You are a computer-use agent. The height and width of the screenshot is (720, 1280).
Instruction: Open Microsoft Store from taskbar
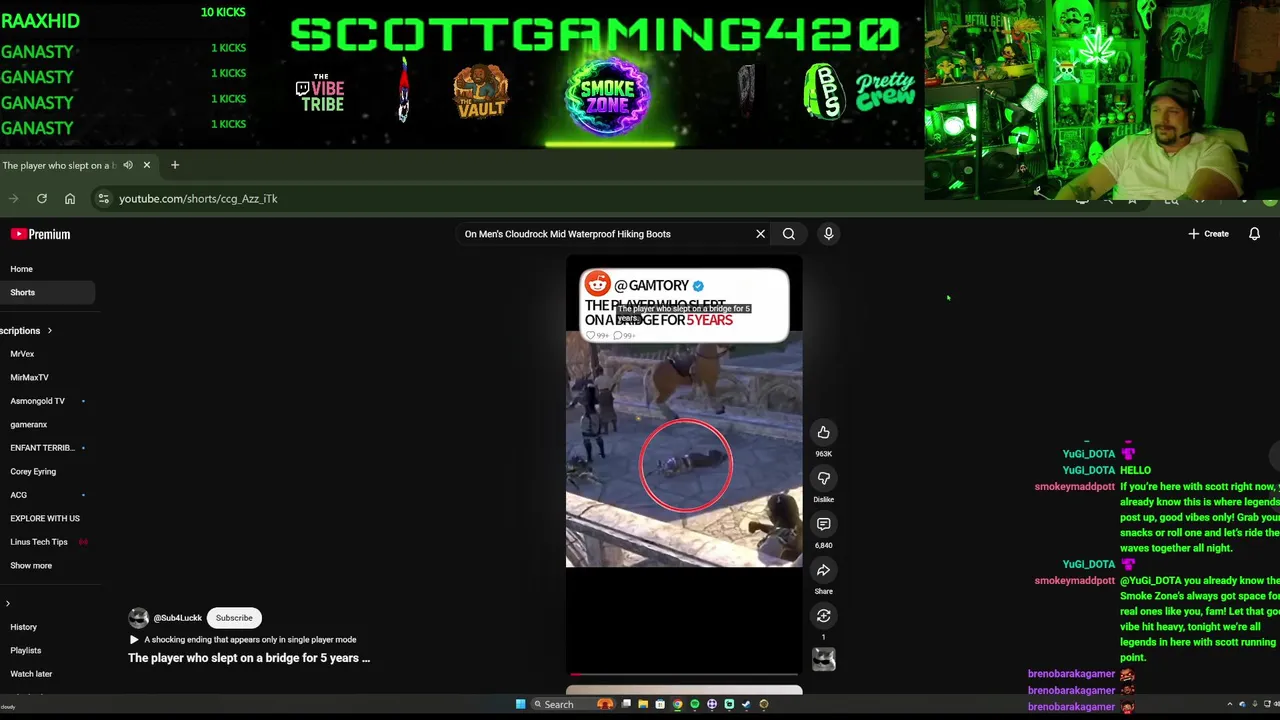(660, 704)
